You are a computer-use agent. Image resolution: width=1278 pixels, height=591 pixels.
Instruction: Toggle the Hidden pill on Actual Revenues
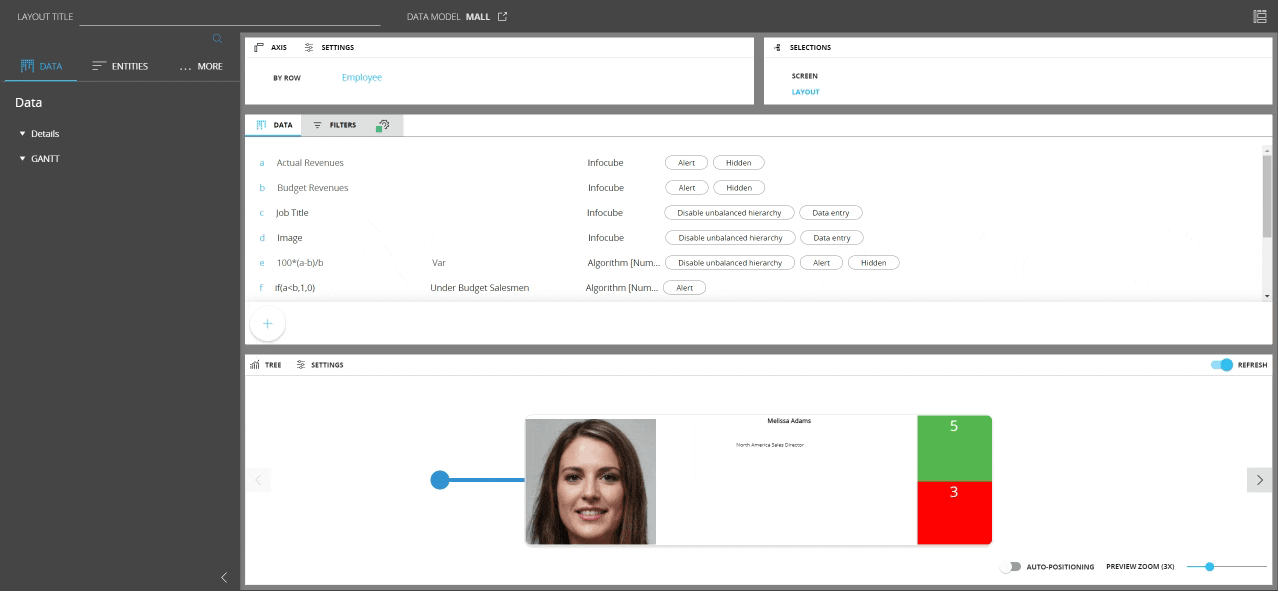[738, 163]
